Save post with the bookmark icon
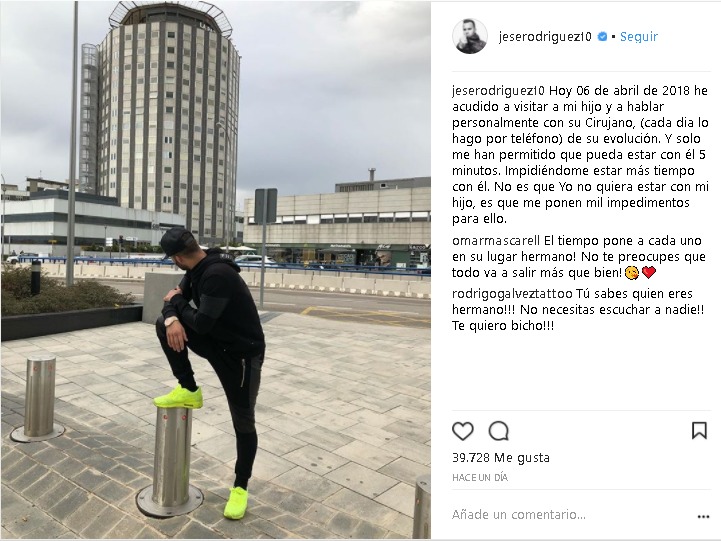The width and height of the screenshot is (721, 541). tap(699, 431)
